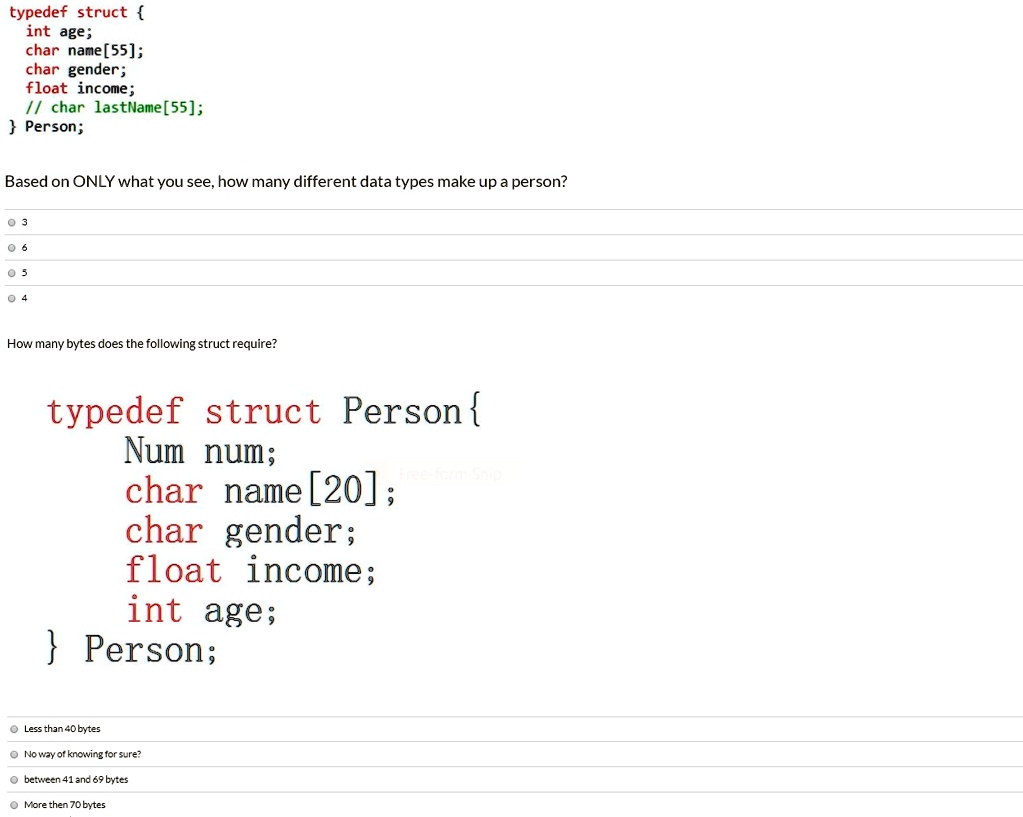1023x817 pixels.
Task: Pick the radio button labeled 5
Action: pyautogui.click(x=11, y=272)
